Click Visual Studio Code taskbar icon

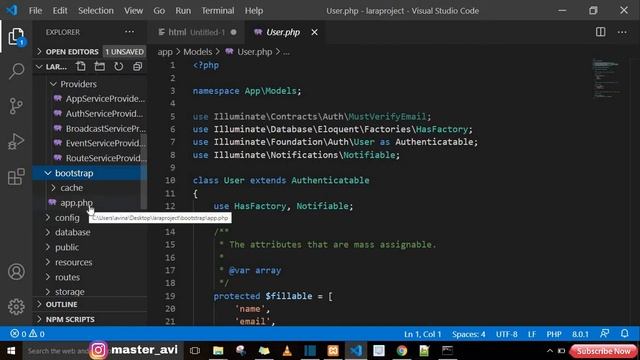[356, 351]
